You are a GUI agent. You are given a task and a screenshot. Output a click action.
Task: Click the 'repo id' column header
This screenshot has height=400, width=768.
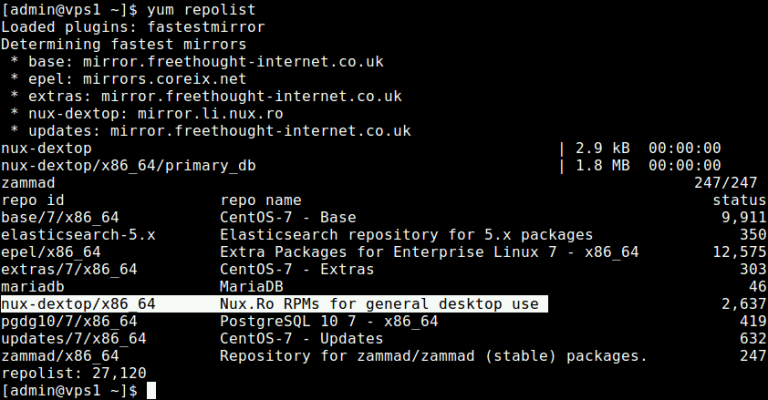[33, 200]
